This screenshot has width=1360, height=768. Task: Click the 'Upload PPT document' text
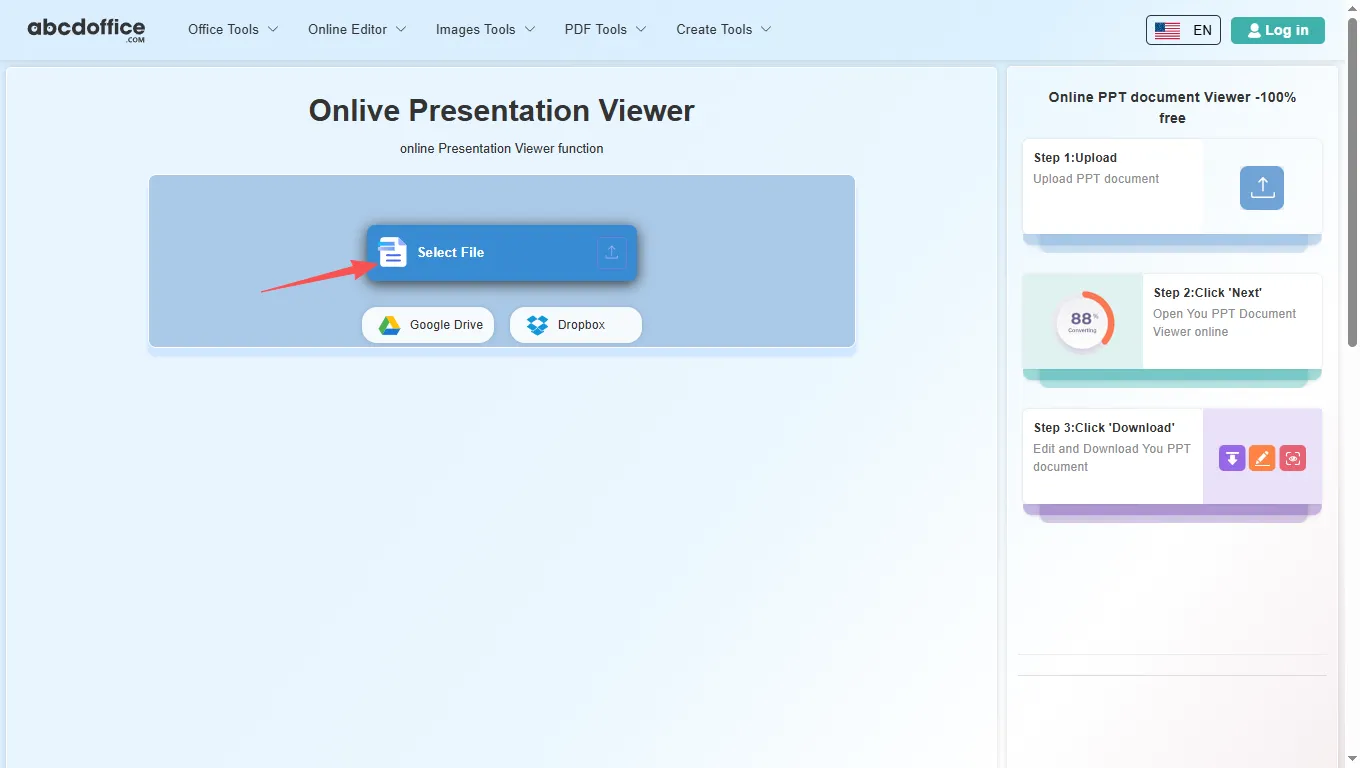[x=1096, y=179]
